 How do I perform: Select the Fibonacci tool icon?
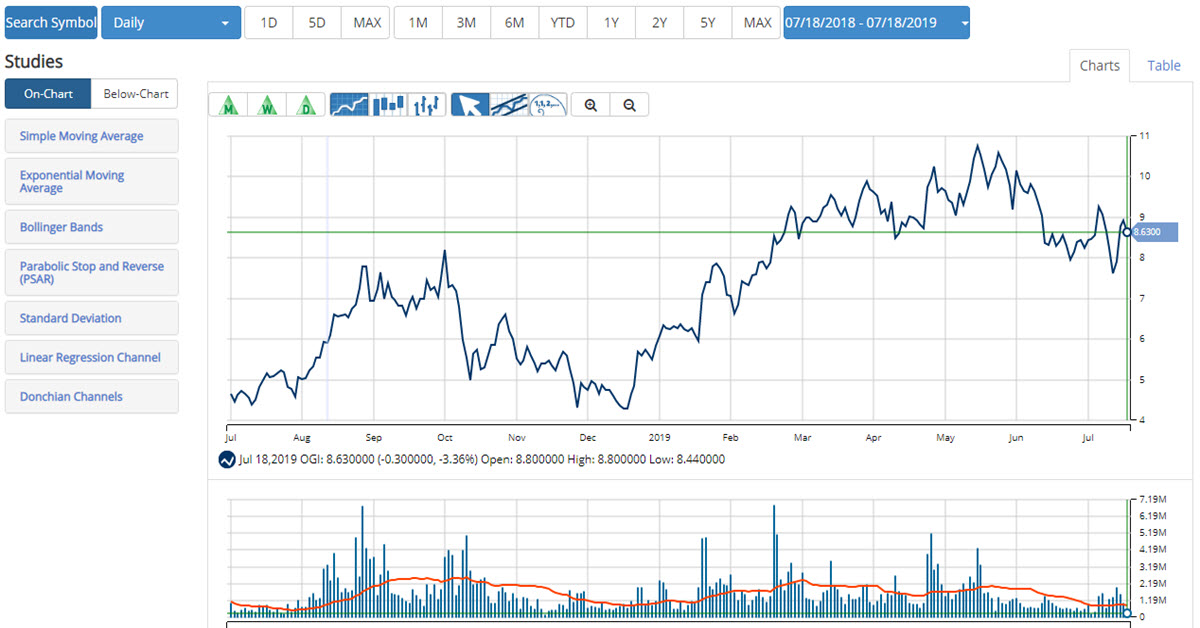[548, 104]
